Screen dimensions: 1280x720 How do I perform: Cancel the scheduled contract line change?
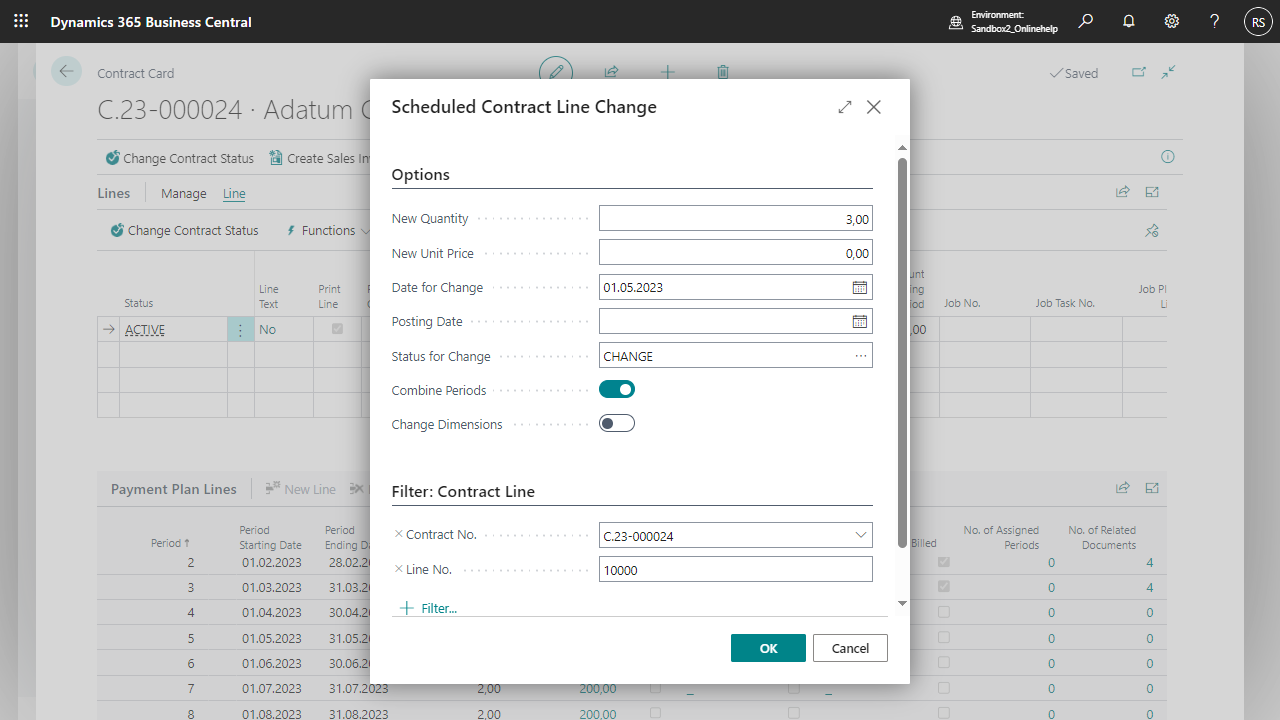[x=850, y=648]
